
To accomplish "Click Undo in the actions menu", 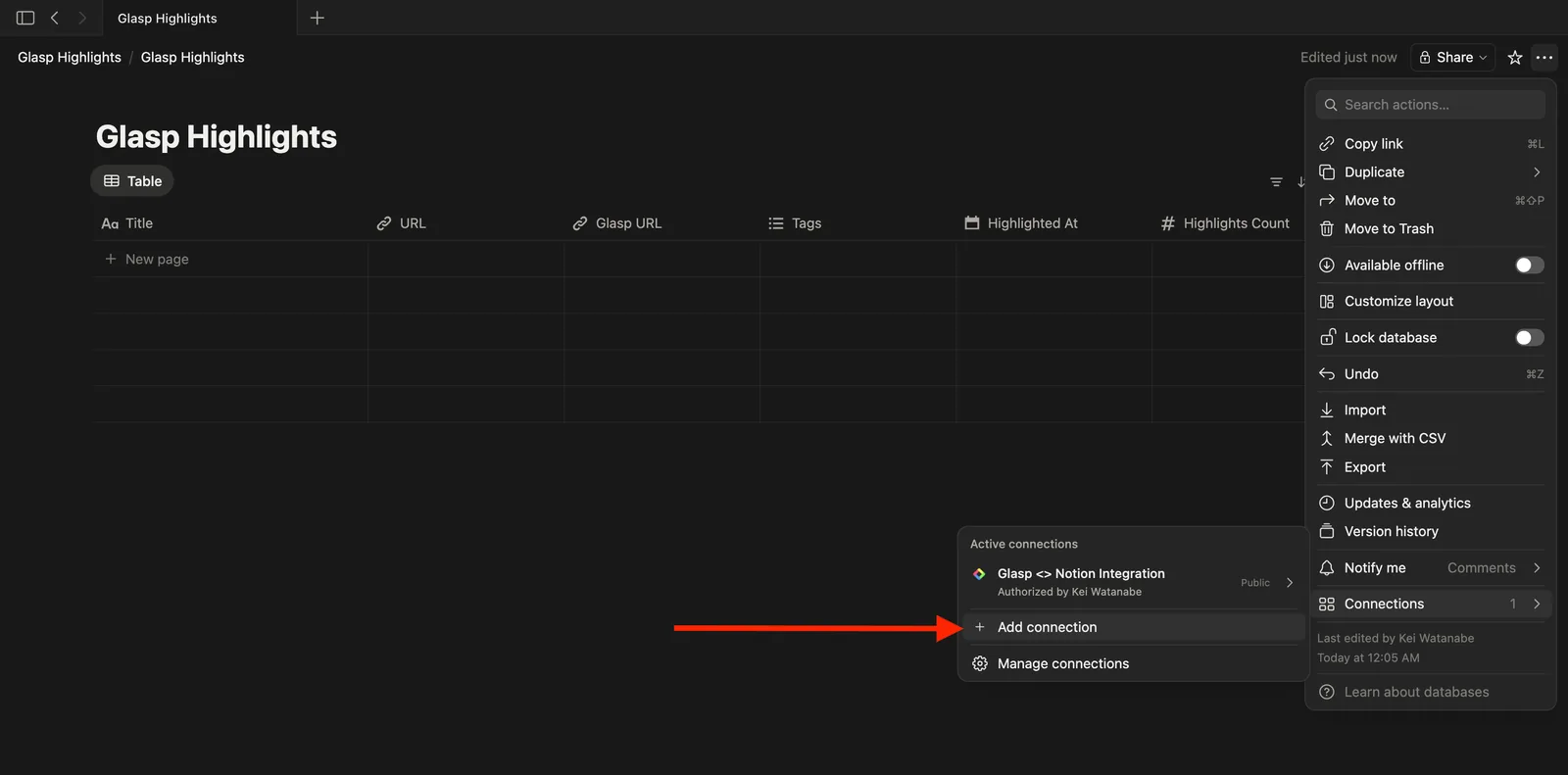I will pyautogui.click(x=1431, y=374).
